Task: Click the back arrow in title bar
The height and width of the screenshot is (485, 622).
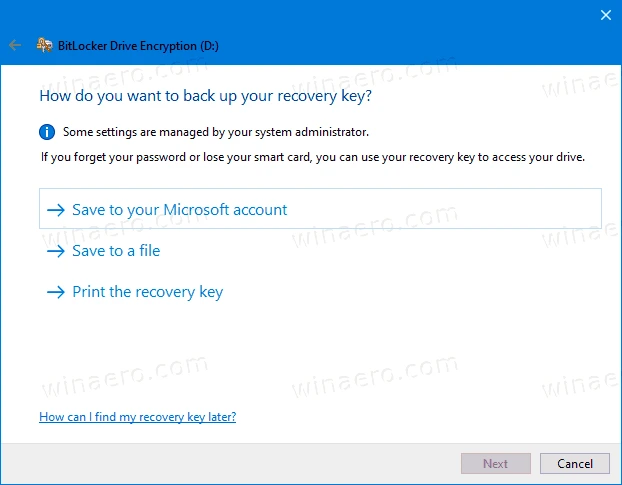Action: point(14,45)
